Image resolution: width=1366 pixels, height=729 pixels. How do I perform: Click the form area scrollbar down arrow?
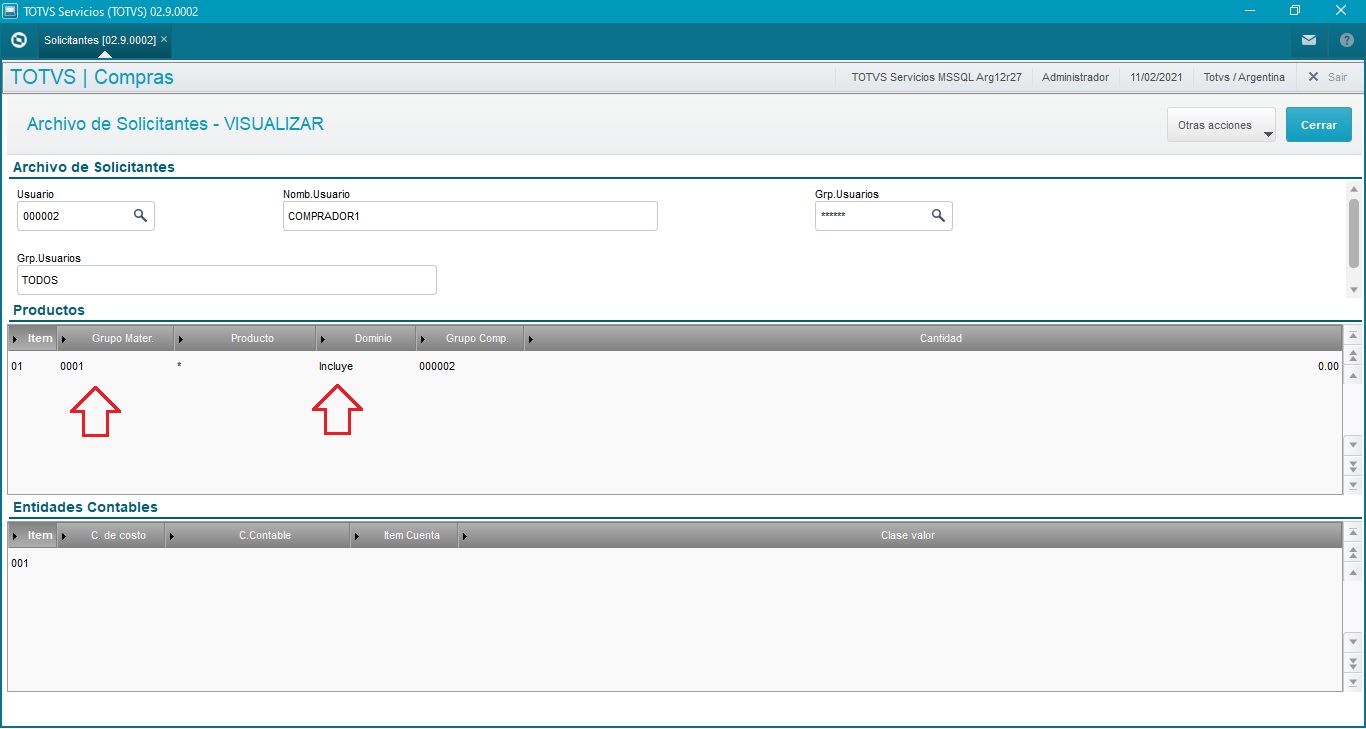[1354, 289]
